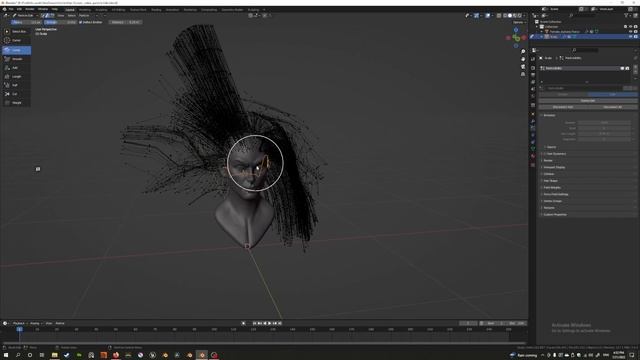Pick the Smooth hair tool
Screen dimensions: 640x360
coord(16,59)
